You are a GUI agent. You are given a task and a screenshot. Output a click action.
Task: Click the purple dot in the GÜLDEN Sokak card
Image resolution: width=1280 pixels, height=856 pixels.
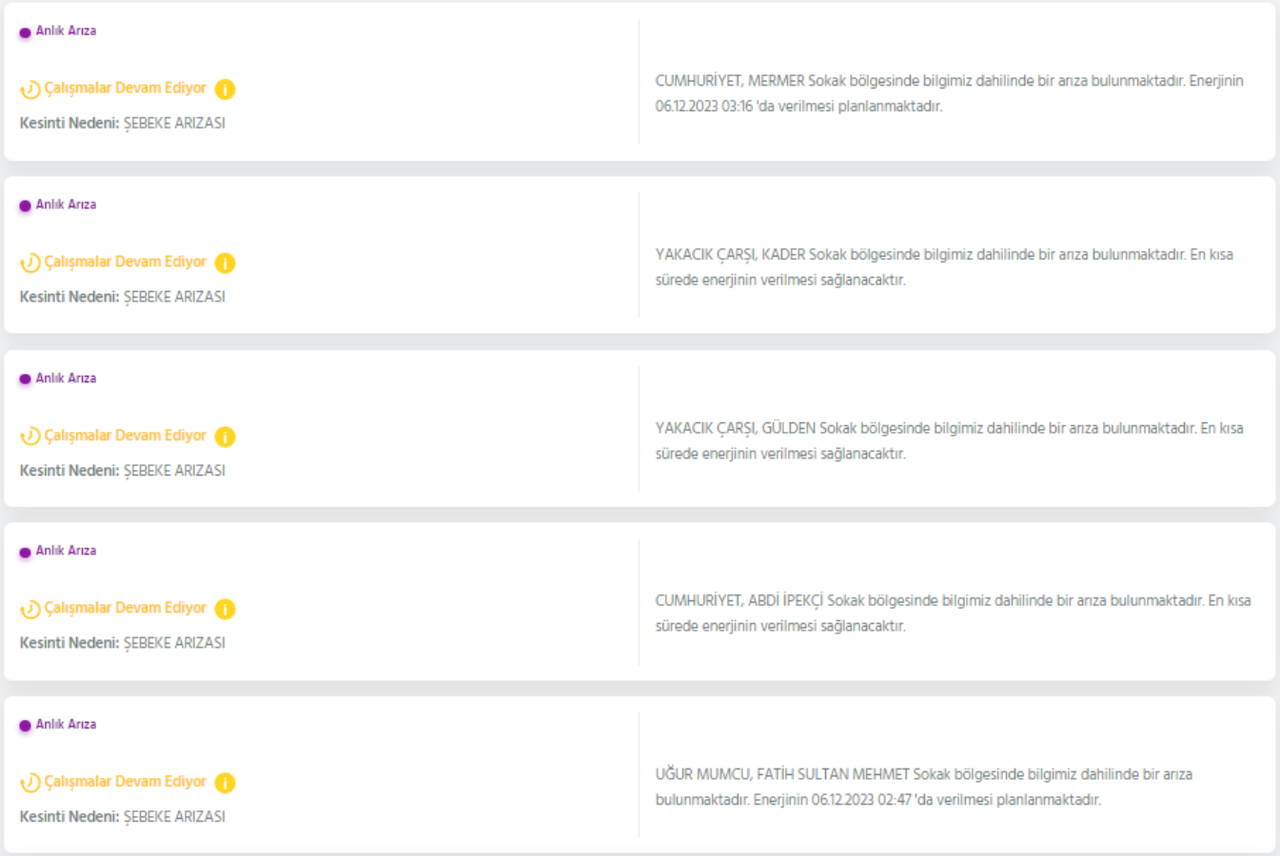(25, 380)
